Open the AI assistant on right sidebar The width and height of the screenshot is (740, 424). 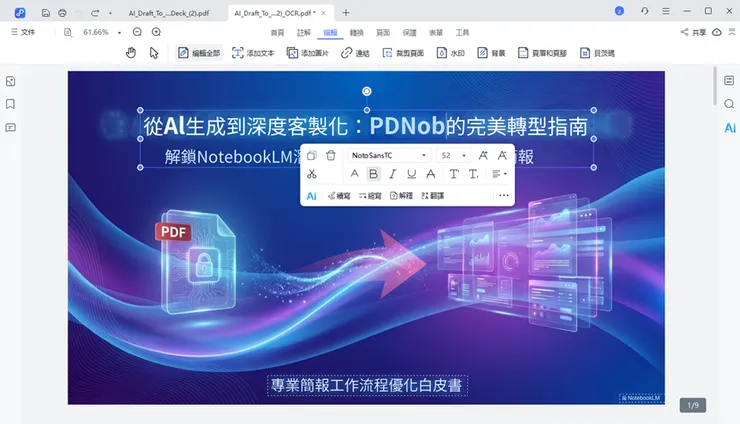pyautogui.click(x=730, y=127)
